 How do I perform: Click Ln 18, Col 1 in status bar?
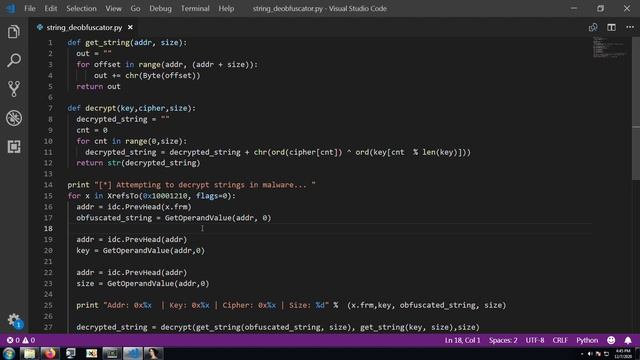(462, 340)
